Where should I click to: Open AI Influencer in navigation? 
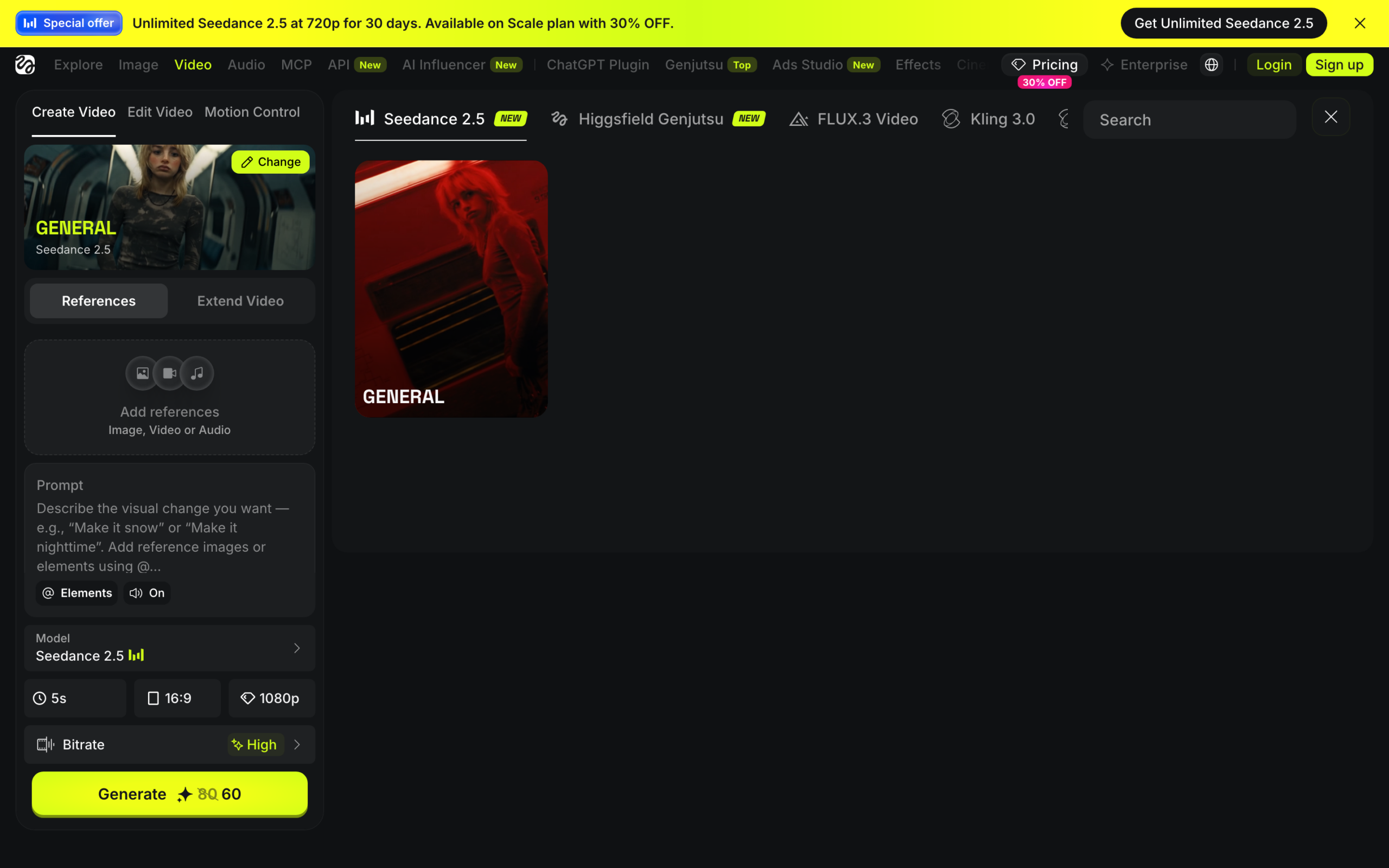tap(462, 65)
